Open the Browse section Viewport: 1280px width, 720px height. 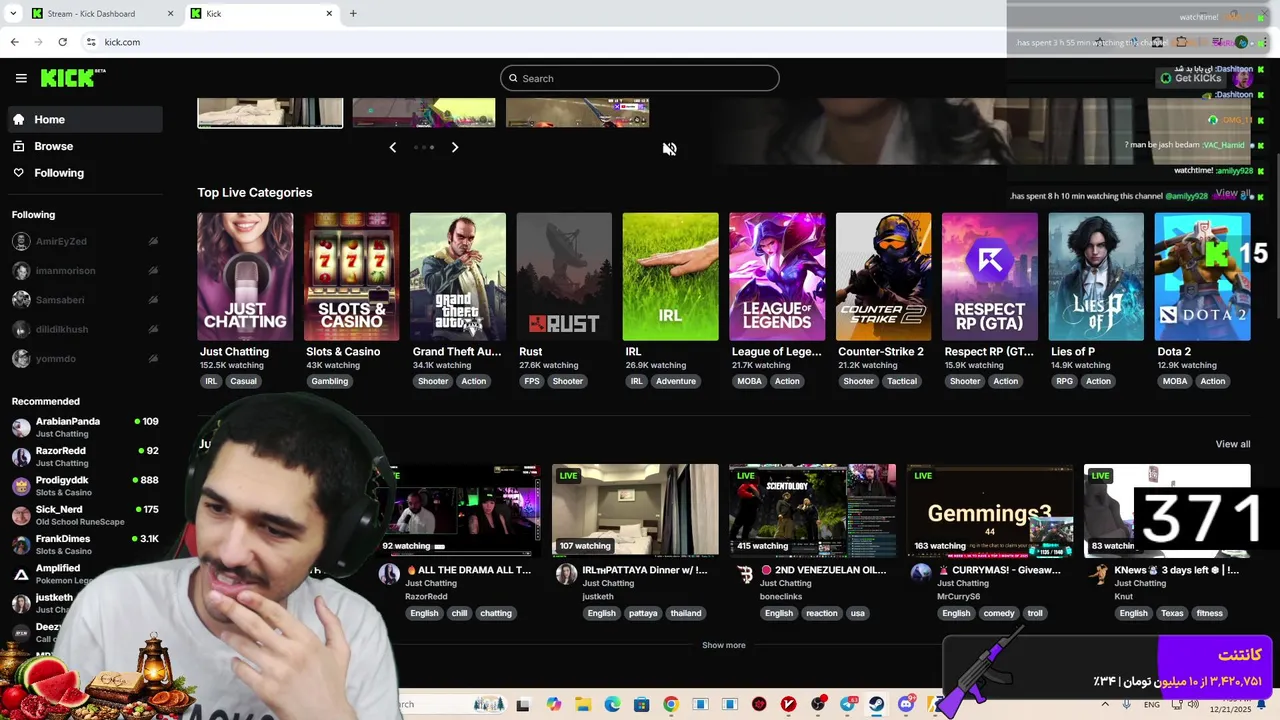[85, 146]
